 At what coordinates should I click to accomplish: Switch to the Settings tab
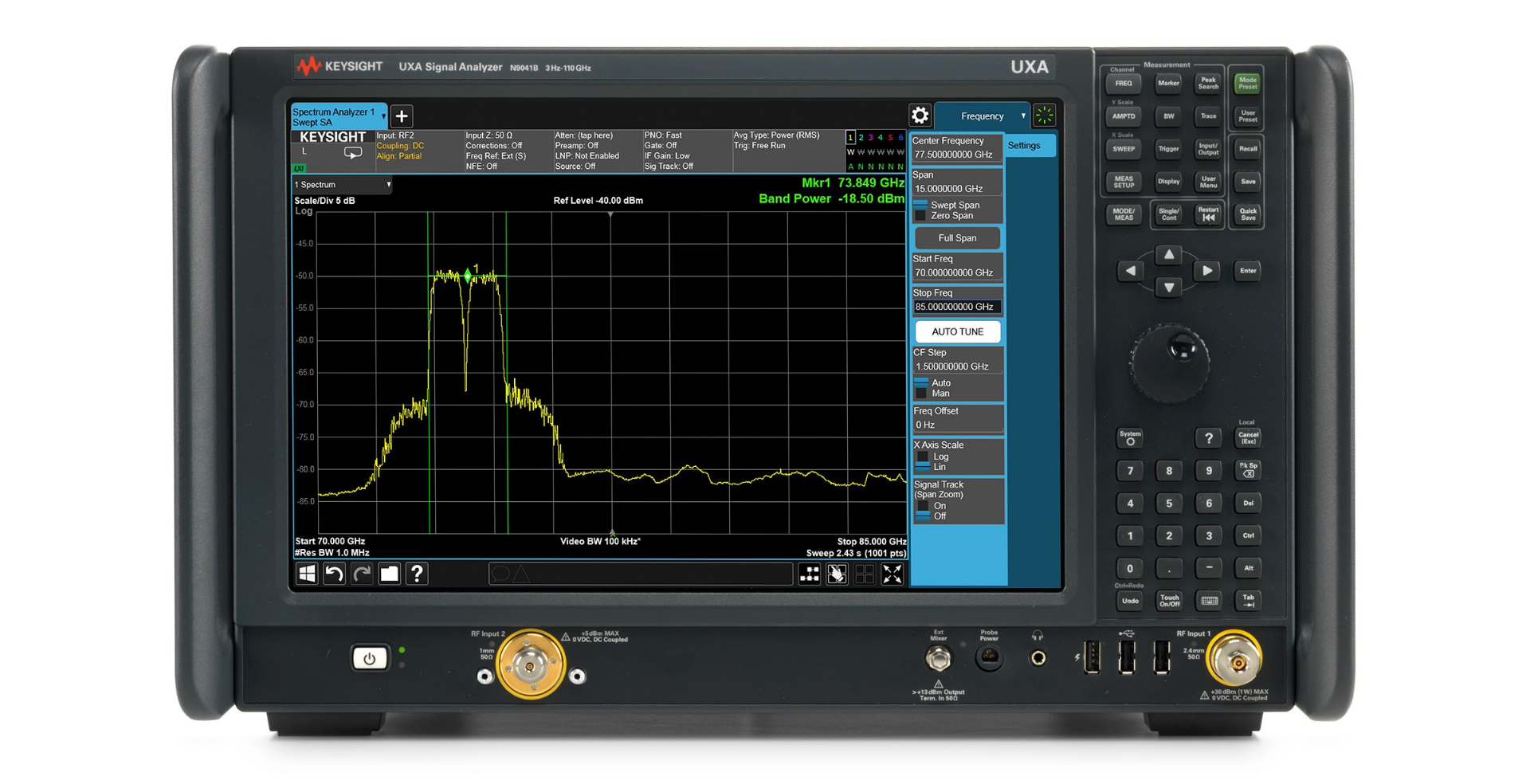(x=1031, y=146)
